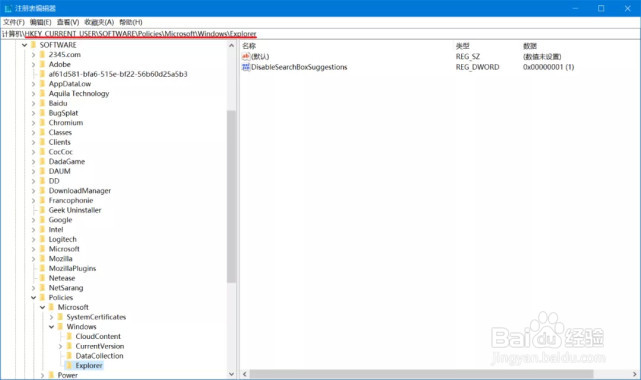The height and width of the screenshot is (380, 641).
Task: Click the 0x00000001 (1) data cell
Action: [548, 67]
